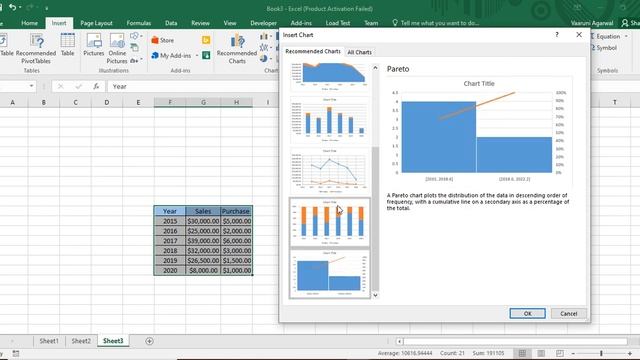The image size is (640, 360).
Task: Click OK in Insert Chart dialog
Action: point(527,313)
